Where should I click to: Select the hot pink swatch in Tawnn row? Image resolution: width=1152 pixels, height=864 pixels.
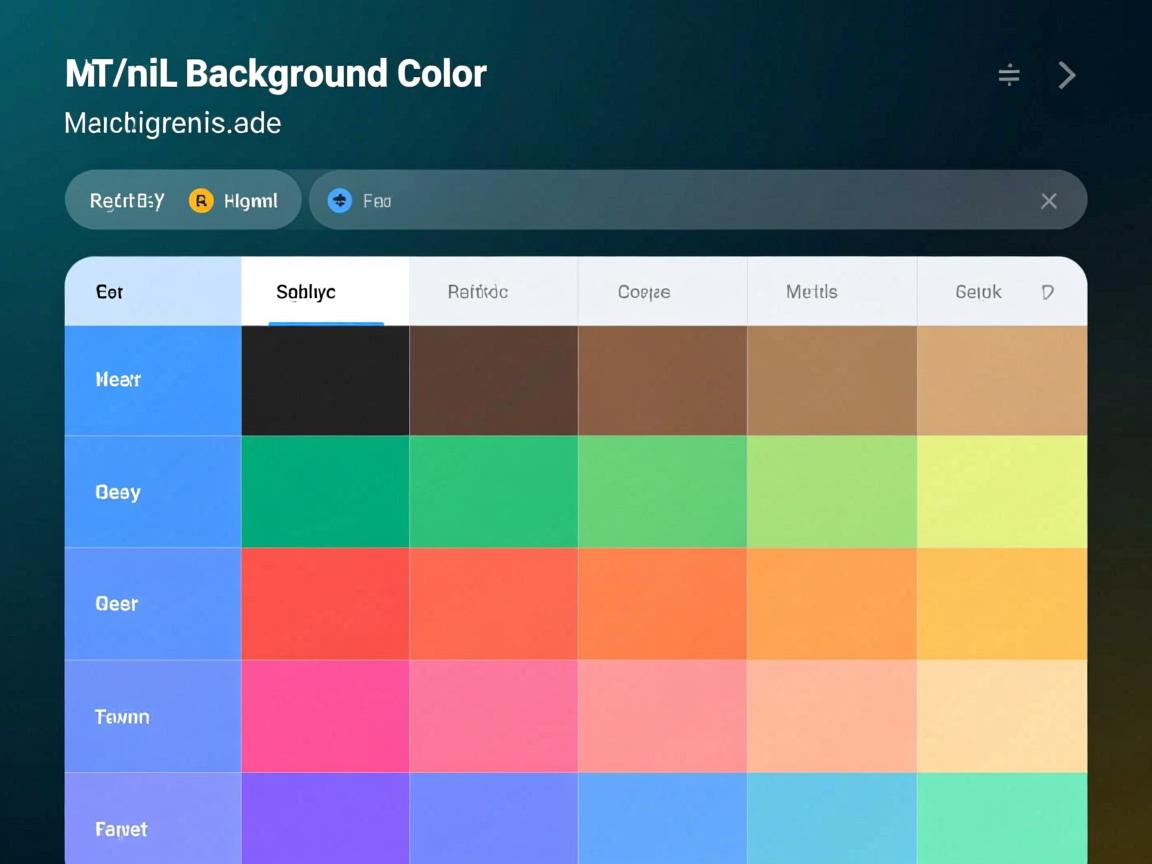325,716
